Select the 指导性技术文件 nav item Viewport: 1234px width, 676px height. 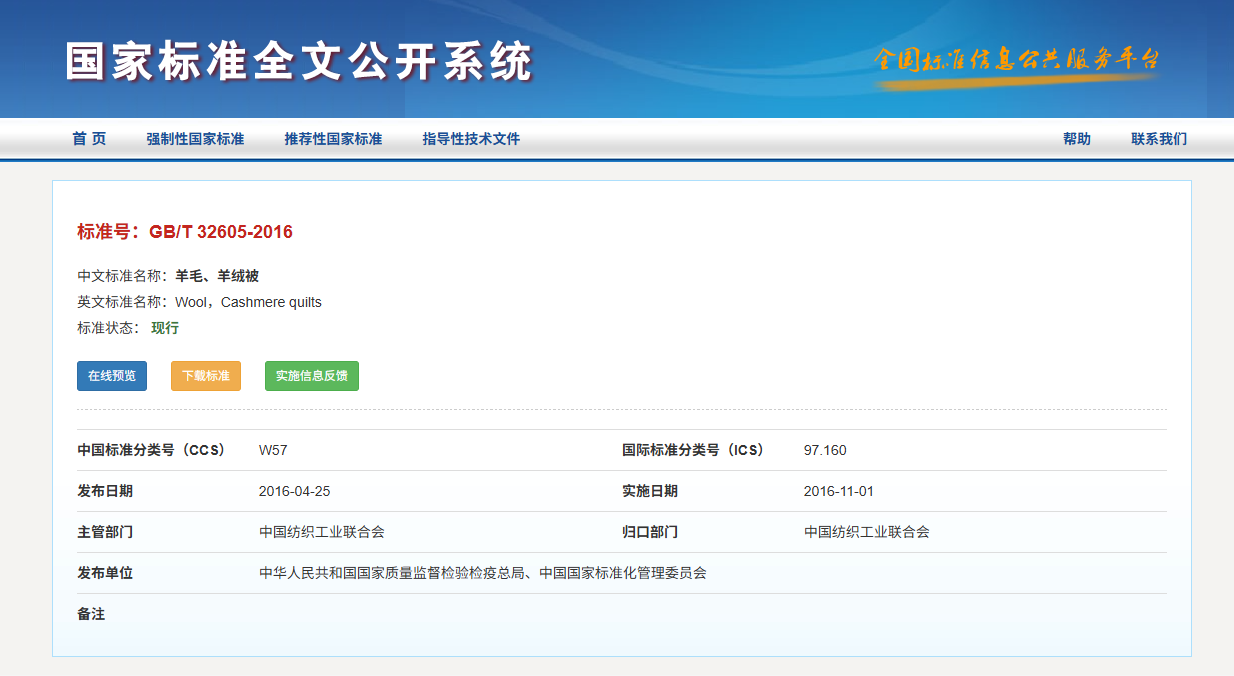471,139
